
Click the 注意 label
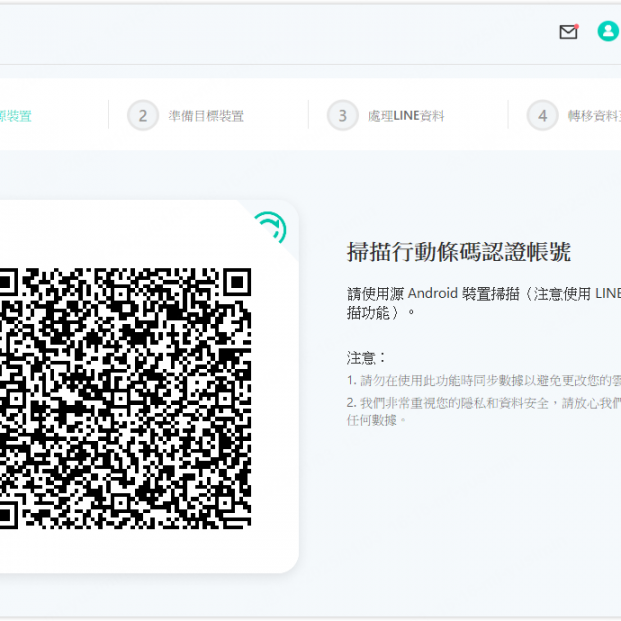point(366,357)
